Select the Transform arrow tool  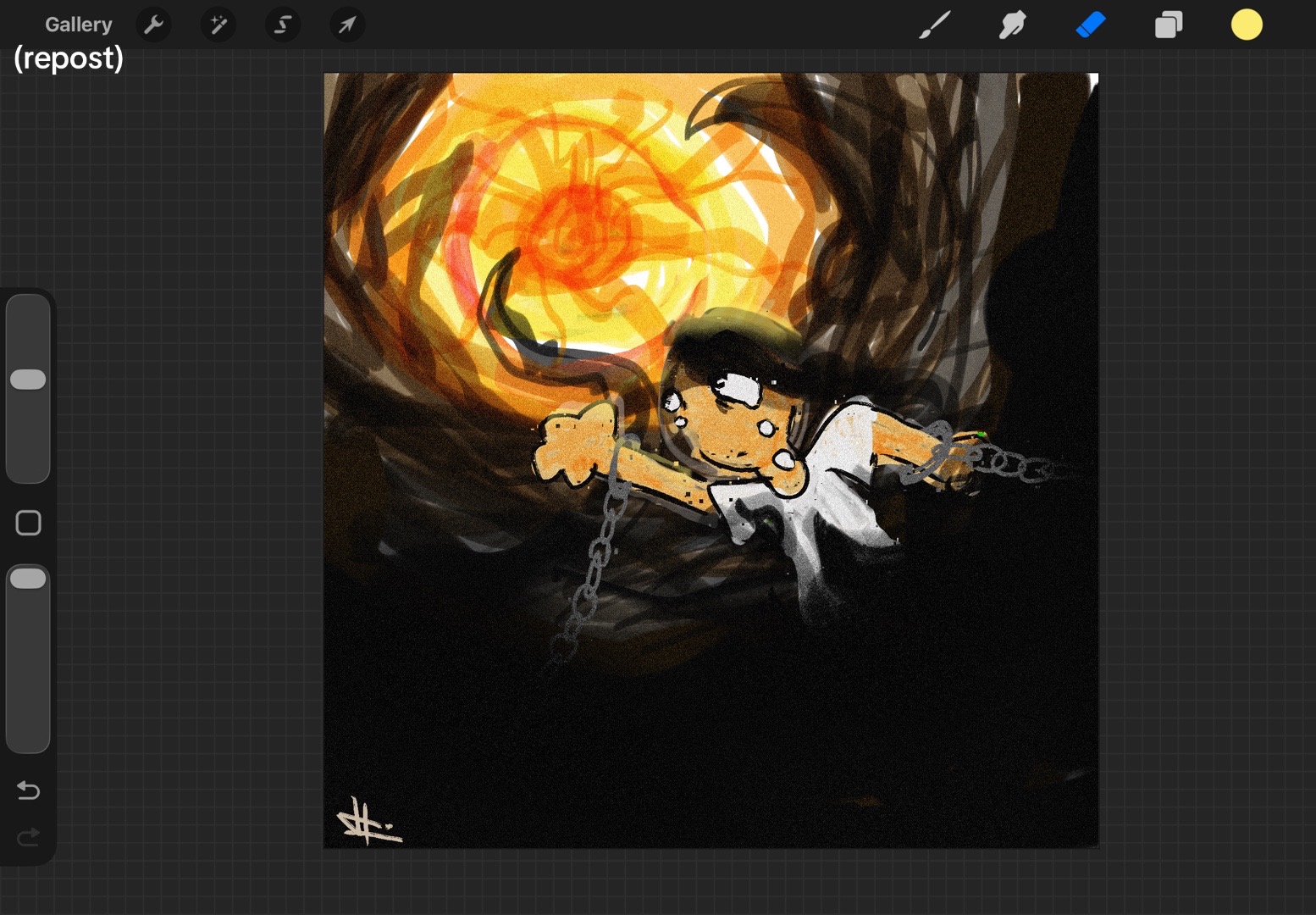[x=347, y=25]
